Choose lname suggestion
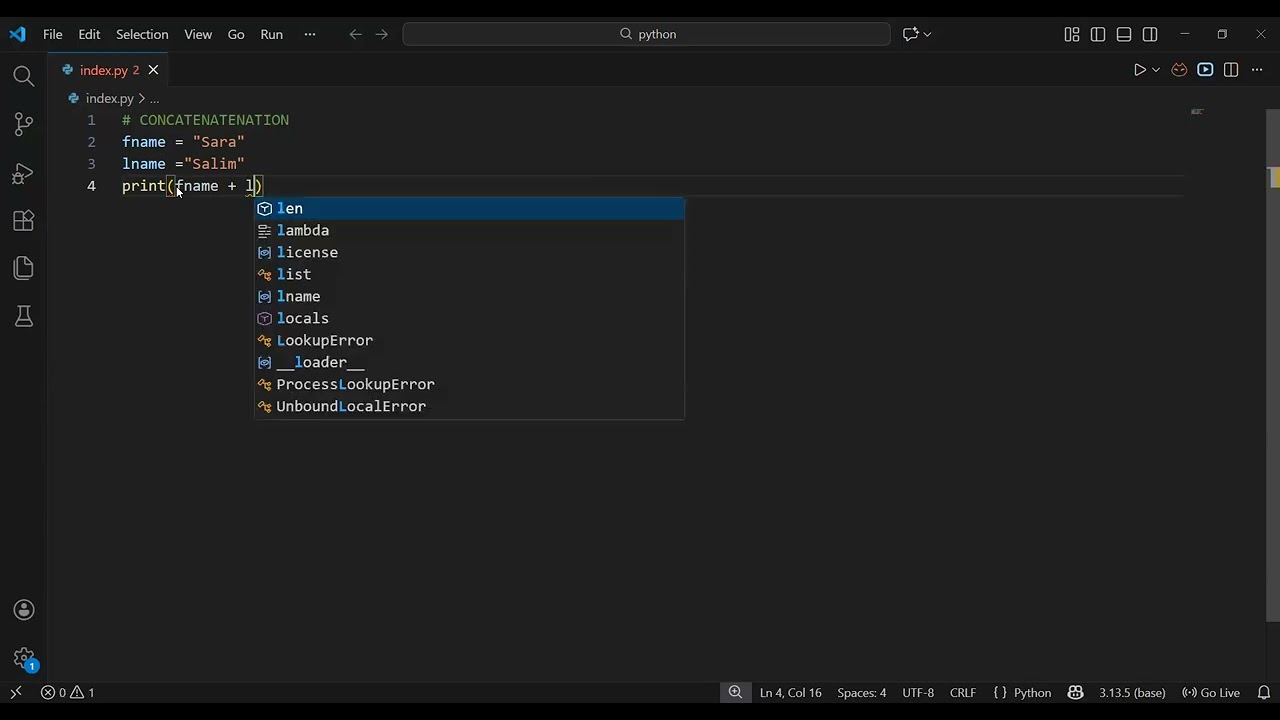 (469, 296)
